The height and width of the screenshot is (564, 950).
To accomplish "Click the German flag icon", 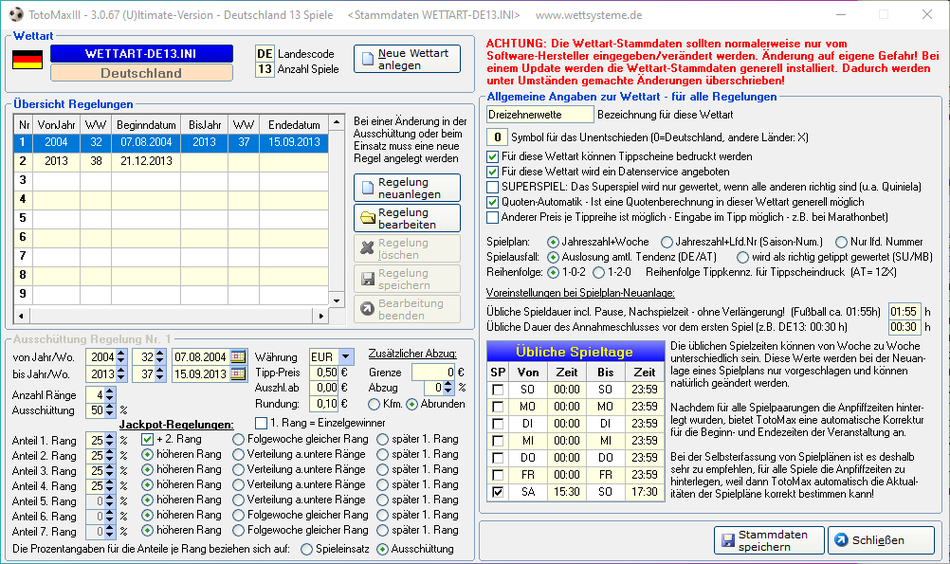I will 27,59.
